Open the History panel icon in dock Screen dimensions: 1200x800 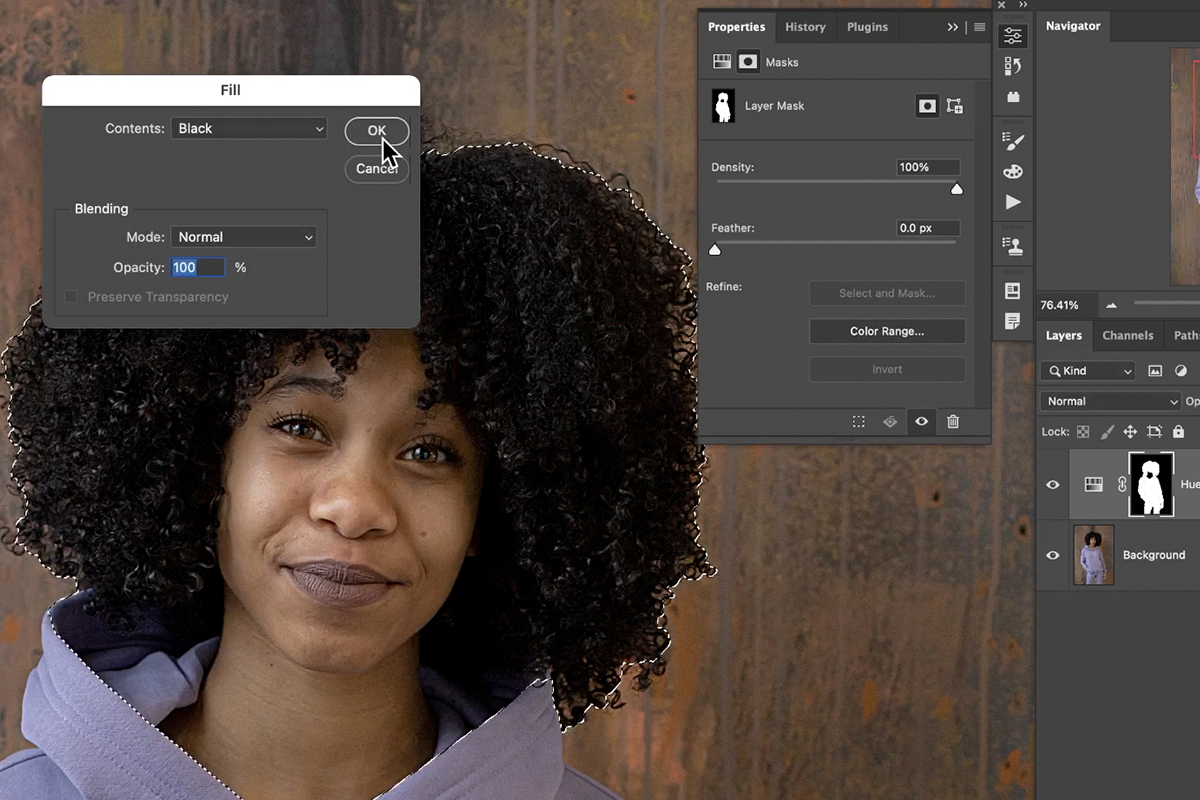click(1013, 66)
